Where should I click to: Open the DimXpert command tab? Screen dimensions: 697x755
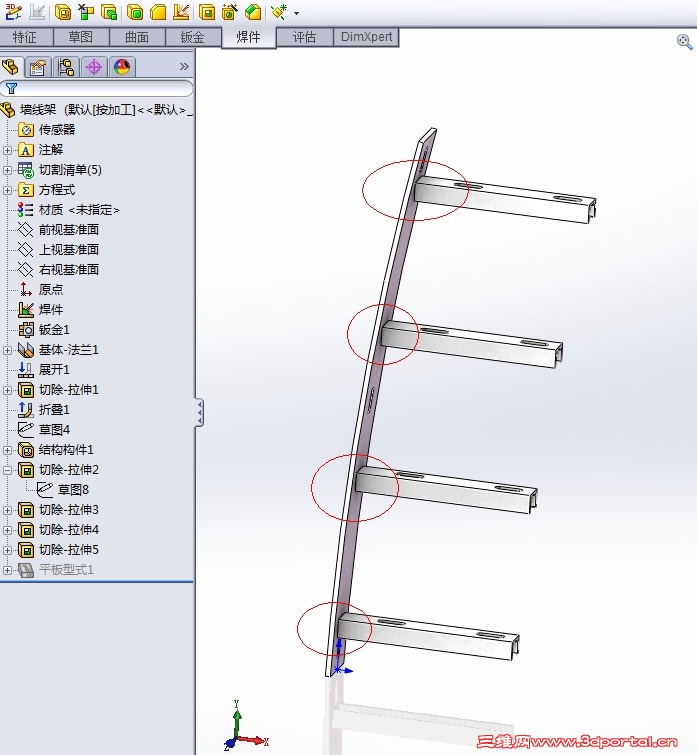[366, 37]
